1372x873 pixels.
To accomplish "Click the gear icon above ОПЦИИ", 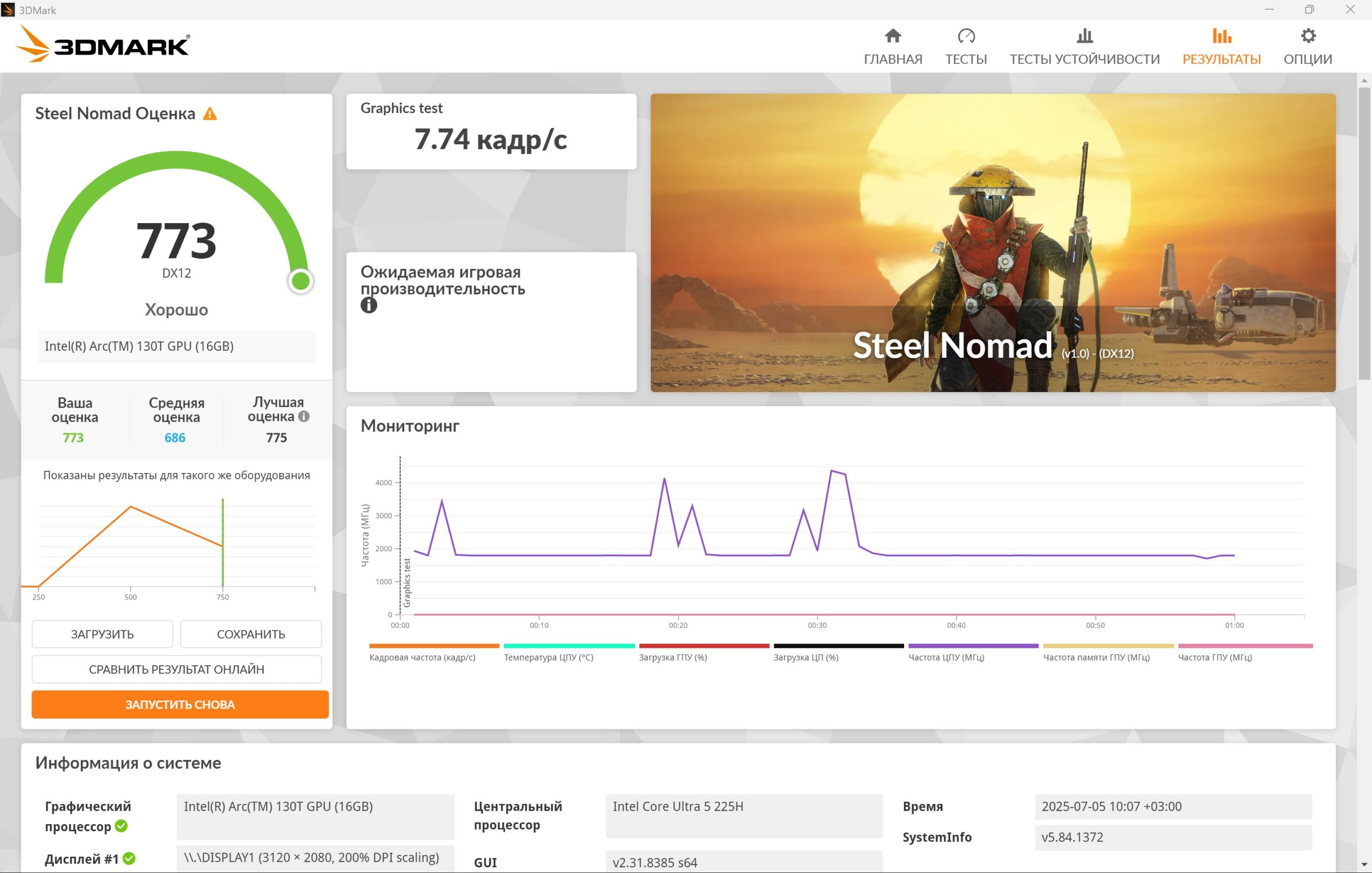I will (1308, 36).
